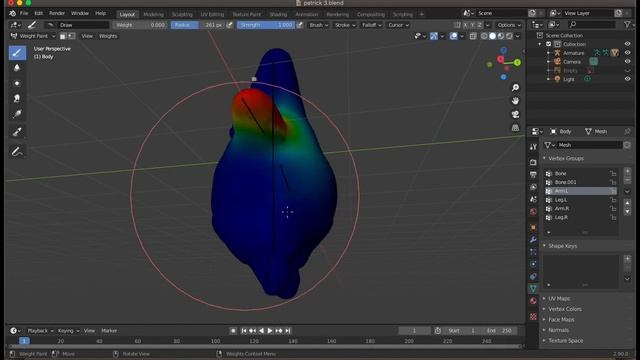The width and height of the screenshot is (640, 360).
Task: Adjust the brush Radius slider
Action: (x=198, y=25)
